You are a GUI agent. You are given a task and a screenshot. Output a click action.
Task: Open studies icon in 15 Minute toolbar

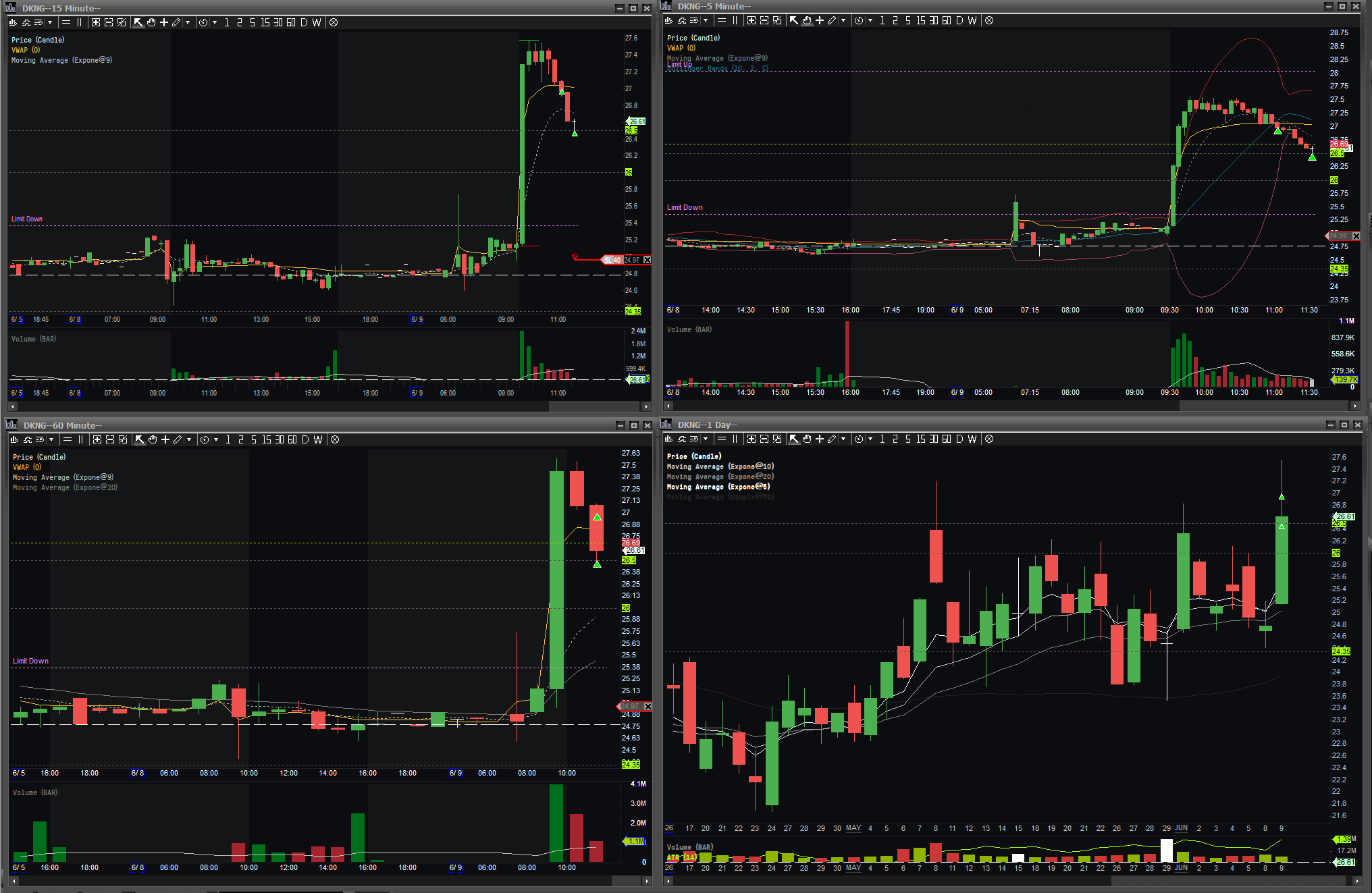[26, 22]
